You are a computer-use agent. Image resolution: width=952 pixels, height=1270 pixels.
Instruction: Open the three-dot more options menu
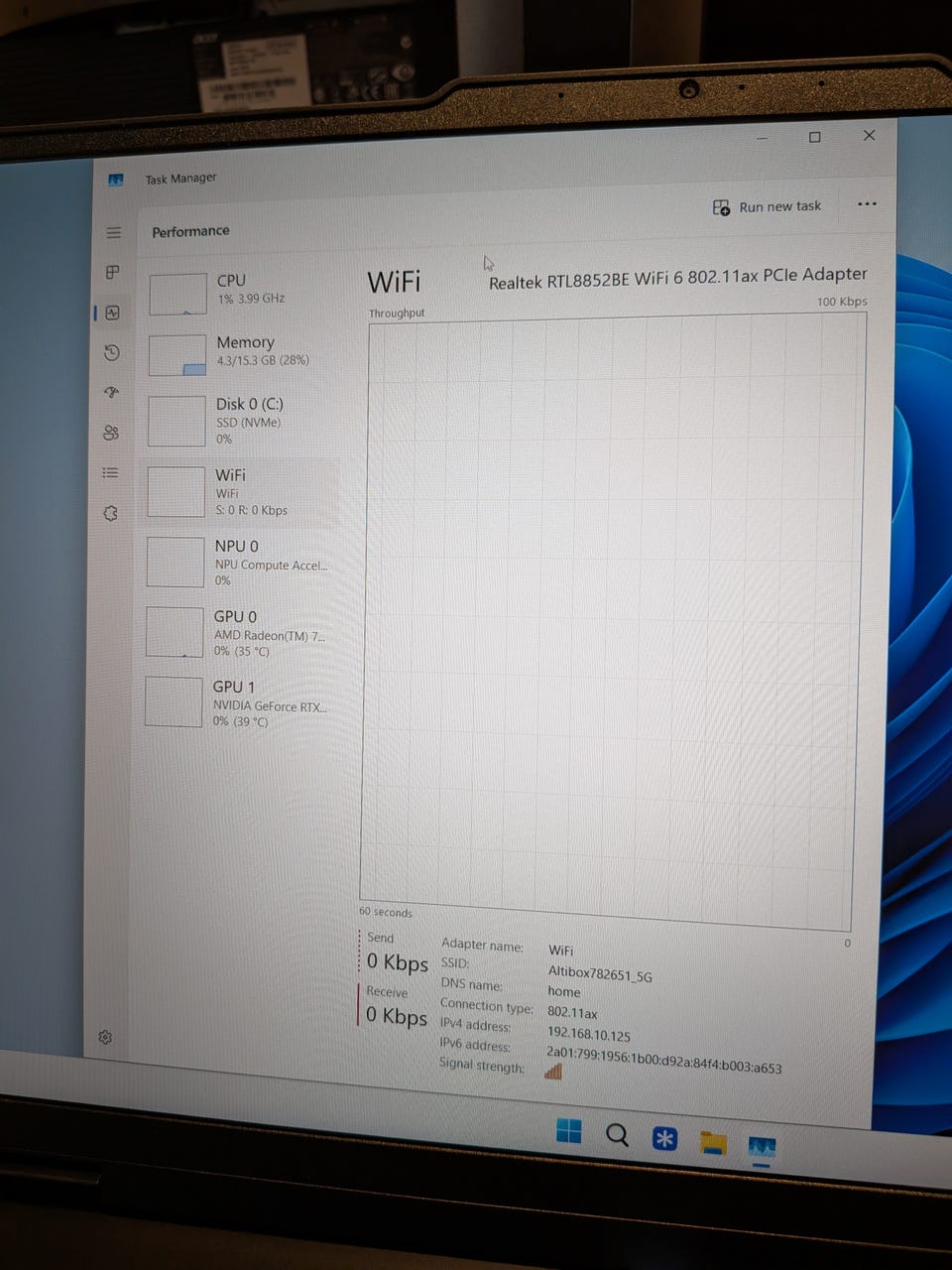[867, 203]
